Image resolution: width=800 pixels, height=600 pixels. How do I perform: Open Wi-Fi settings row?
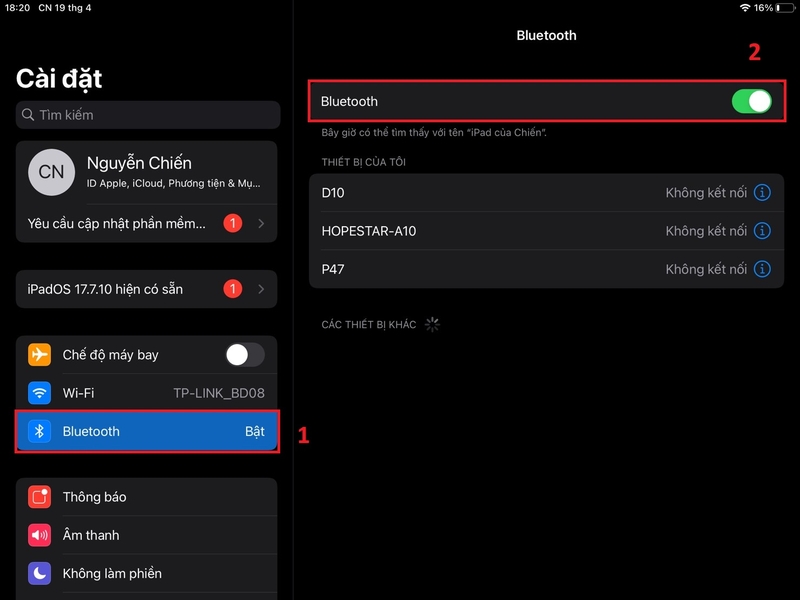pyautogui.click(x=146, y=393)
